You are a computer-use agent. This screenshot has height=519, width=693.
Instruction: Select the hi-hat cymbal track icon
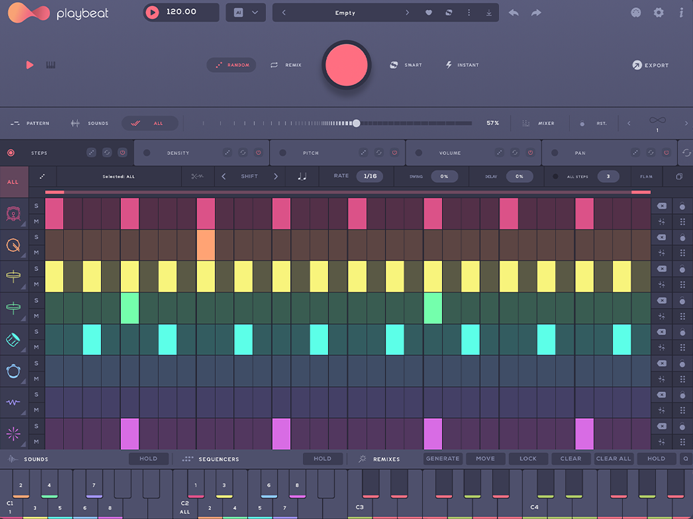[14, 277]
